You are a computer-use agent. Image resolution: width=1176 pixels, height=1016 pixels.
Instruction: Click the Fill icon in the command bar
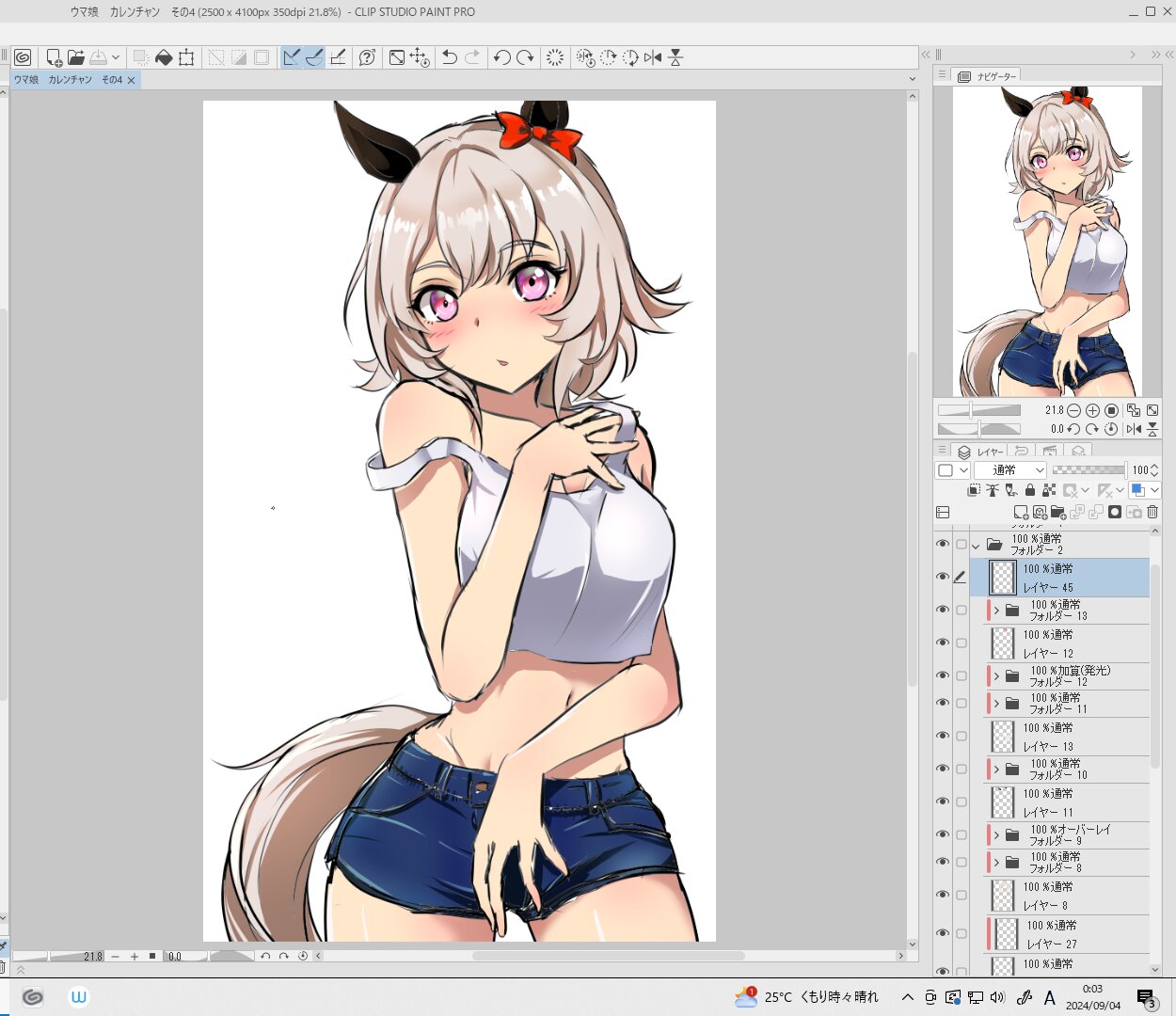164,57
